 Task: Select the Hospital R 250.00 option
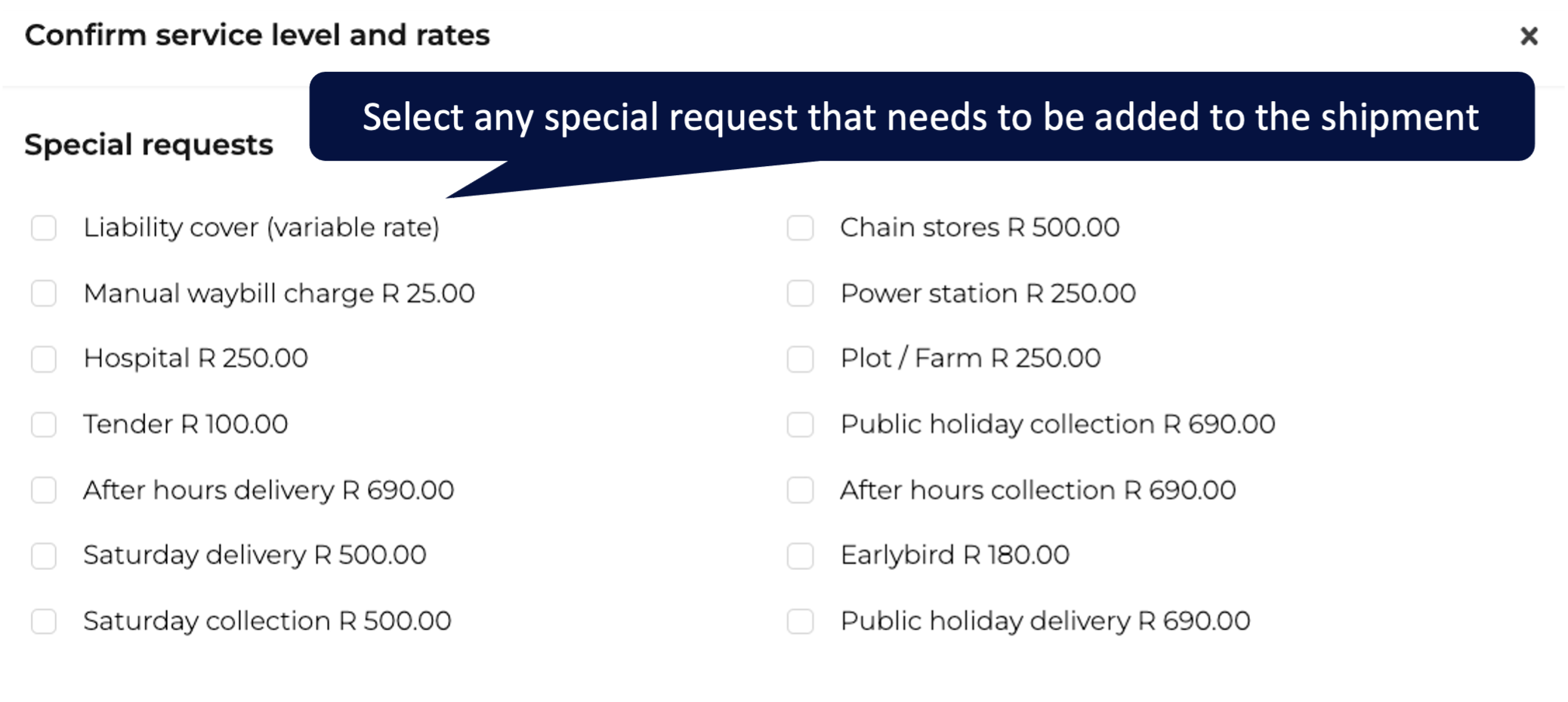click(44, 359)
